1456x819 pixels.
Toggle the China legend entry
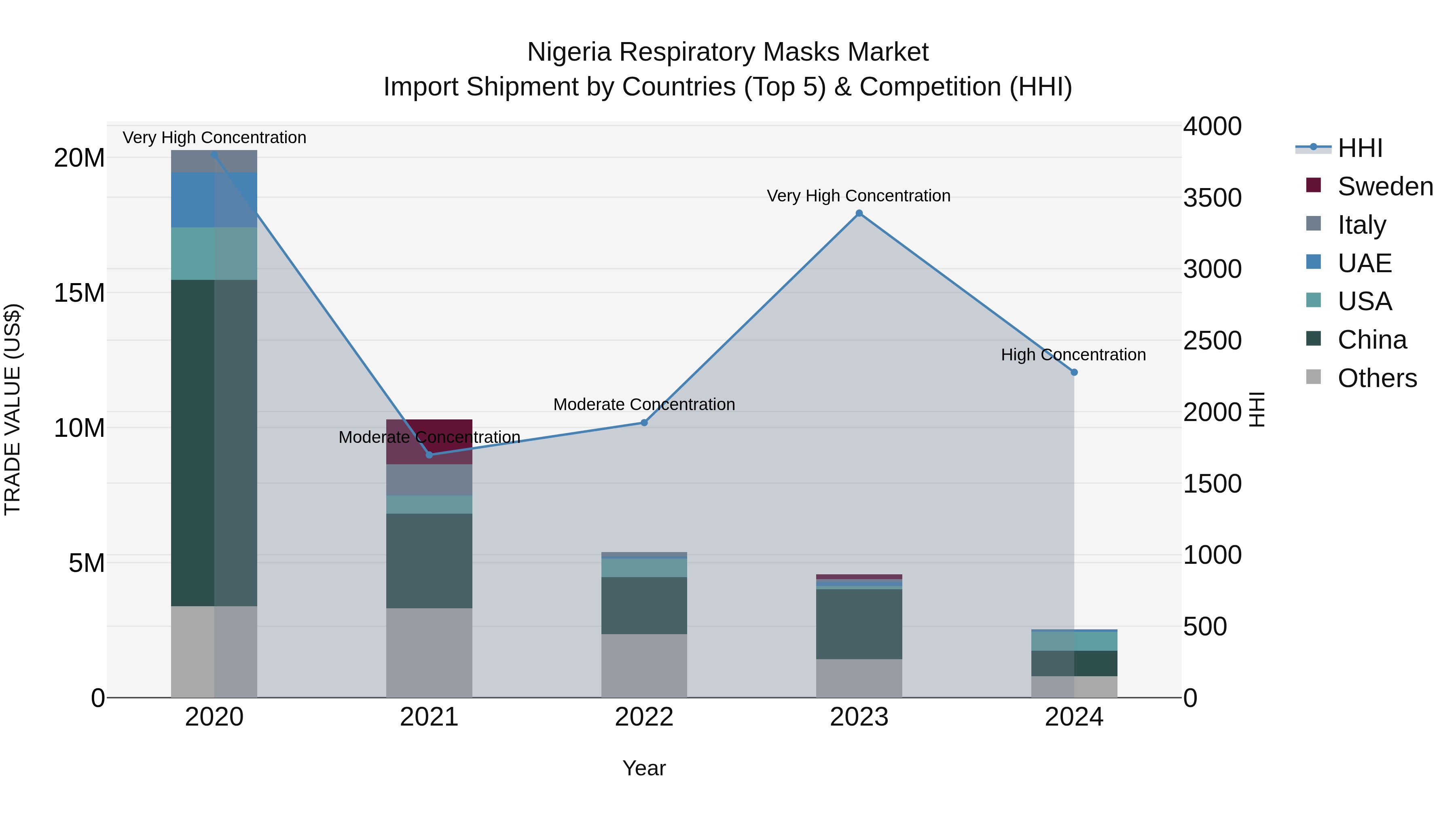(x=1356, y=339)
